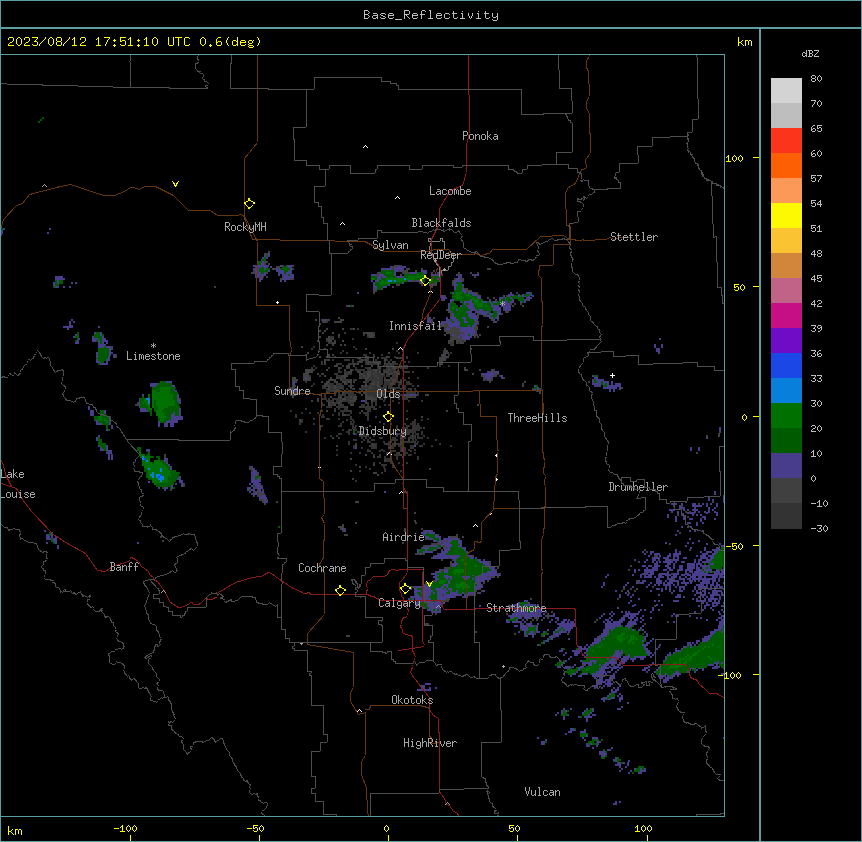This screenshot has height=842, width=862.
Task: Select the red 60-65 dBZ legend swatch
Action: pos(786,141)
